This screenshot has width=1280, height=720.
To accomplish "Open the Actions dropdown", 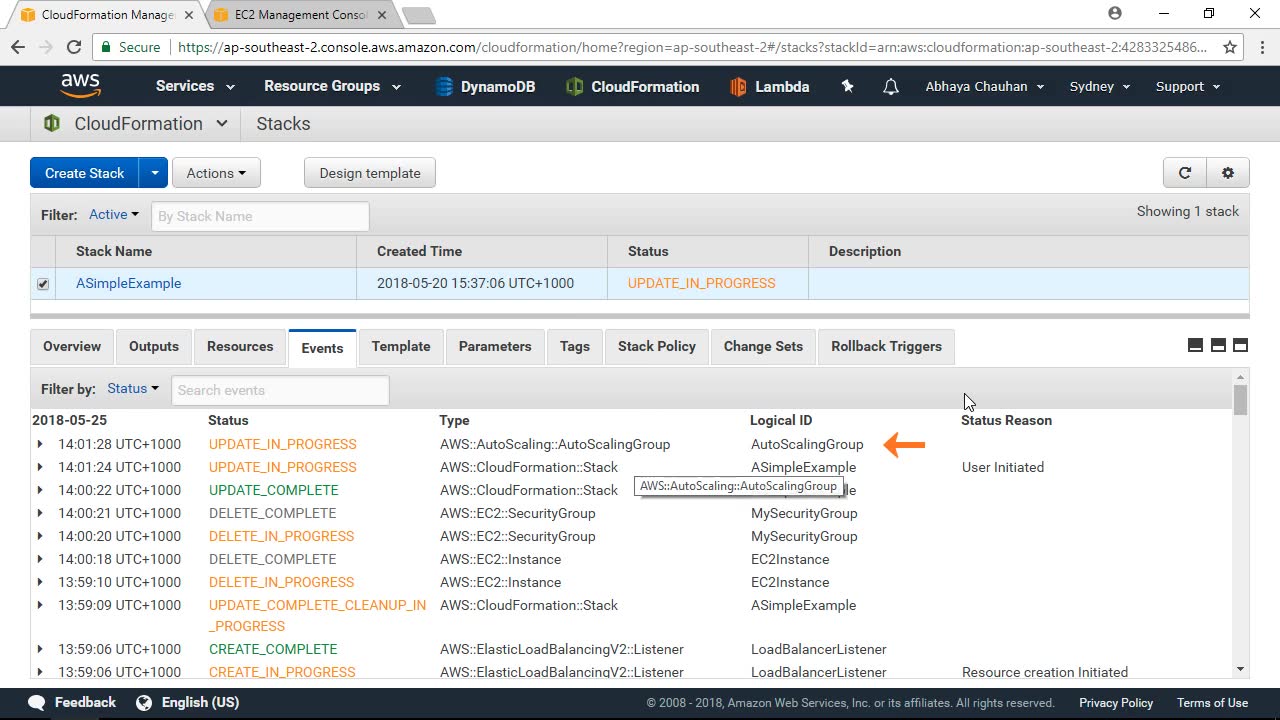I will pyautogui.click(x=216, y=173).
